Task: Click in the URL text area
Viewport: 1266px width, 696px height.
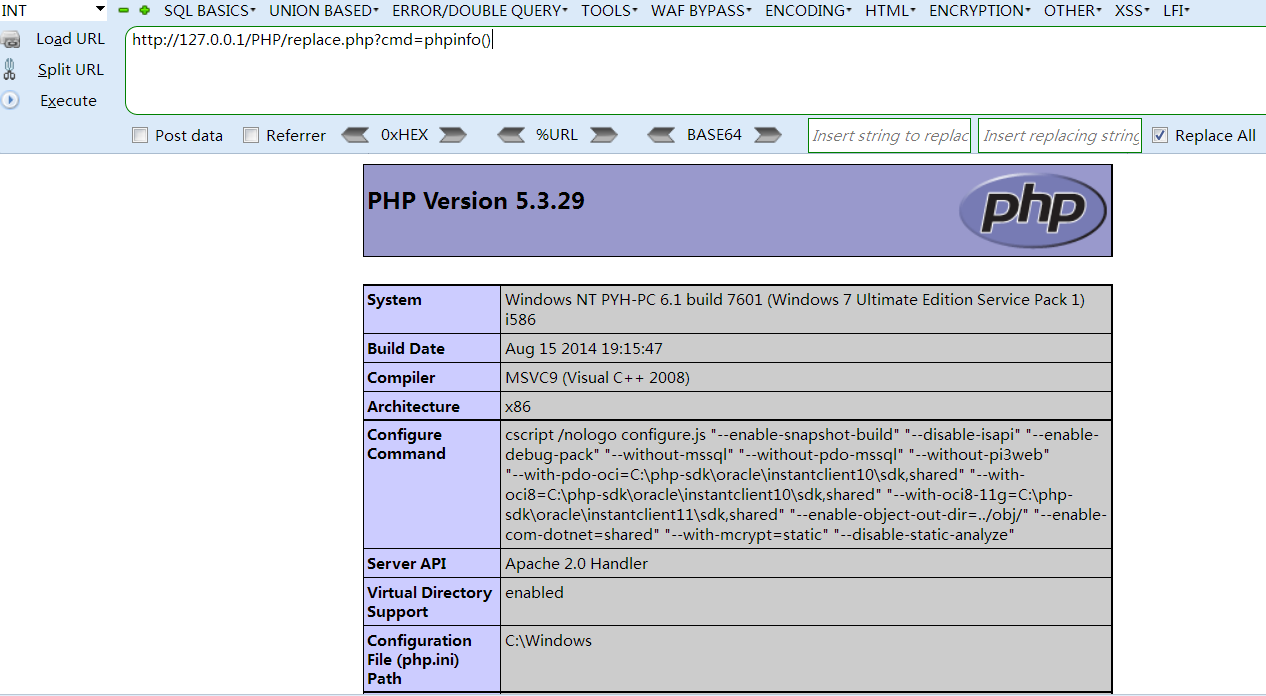Action: pos(695,70)
